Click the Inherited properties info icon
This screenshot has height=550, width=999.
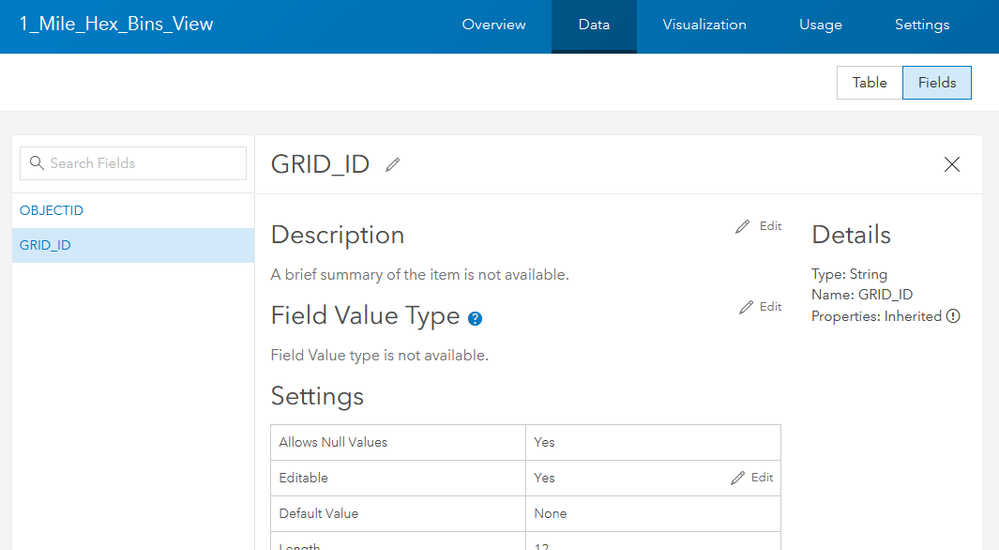953,316
